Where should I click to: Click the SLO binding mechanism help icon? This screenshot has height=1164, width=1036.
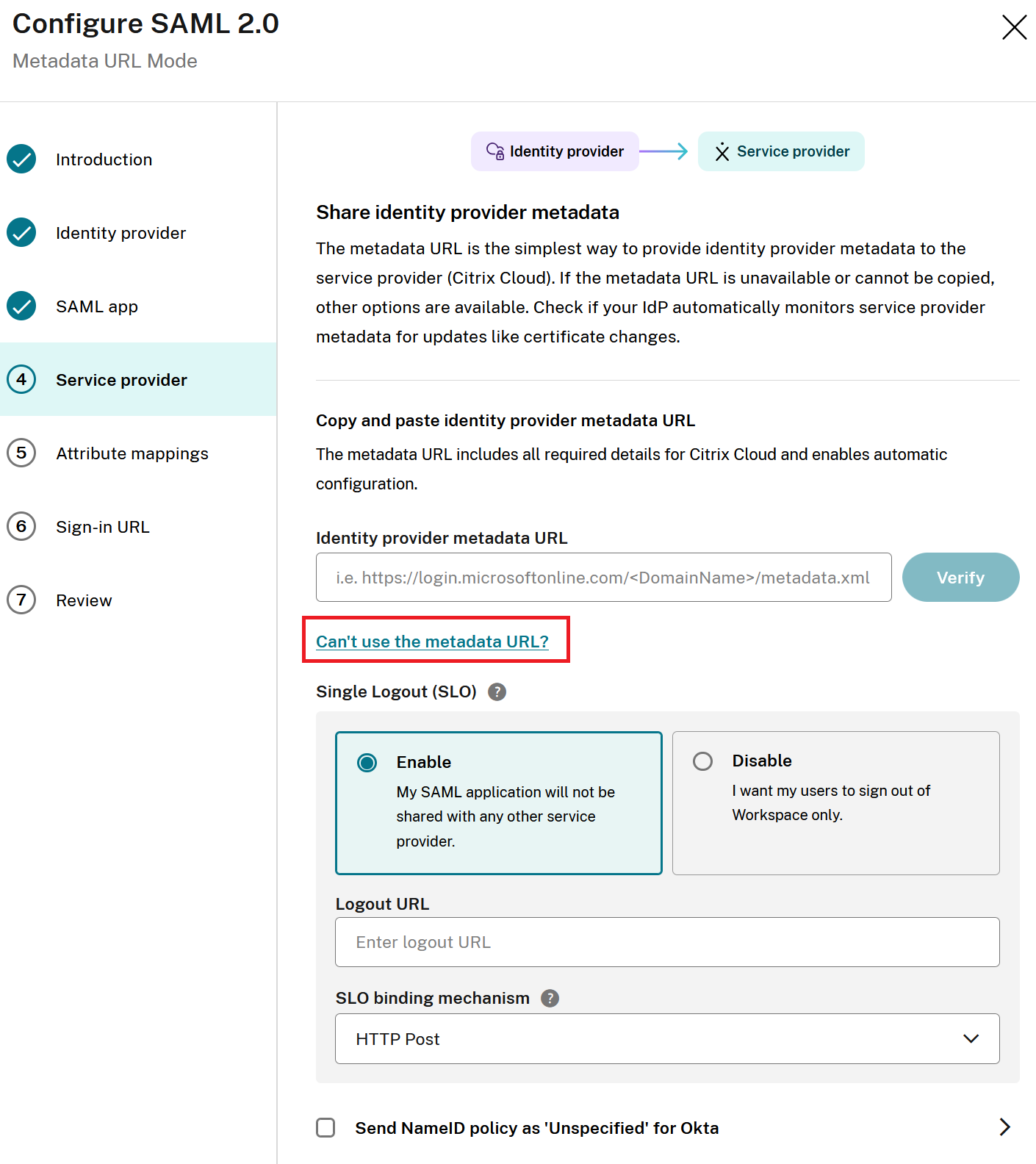click(549, 998)
